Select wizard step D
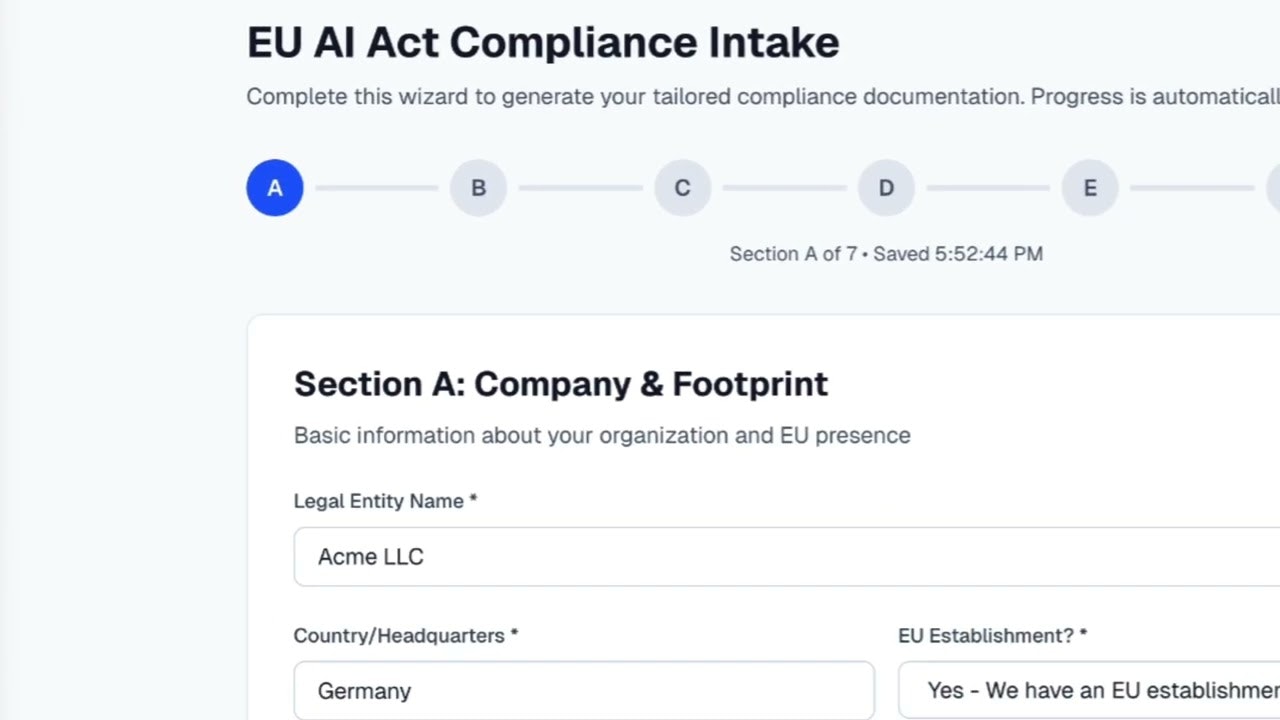Viewport: 1280px width, 720px height. click(x=886, y=188)
